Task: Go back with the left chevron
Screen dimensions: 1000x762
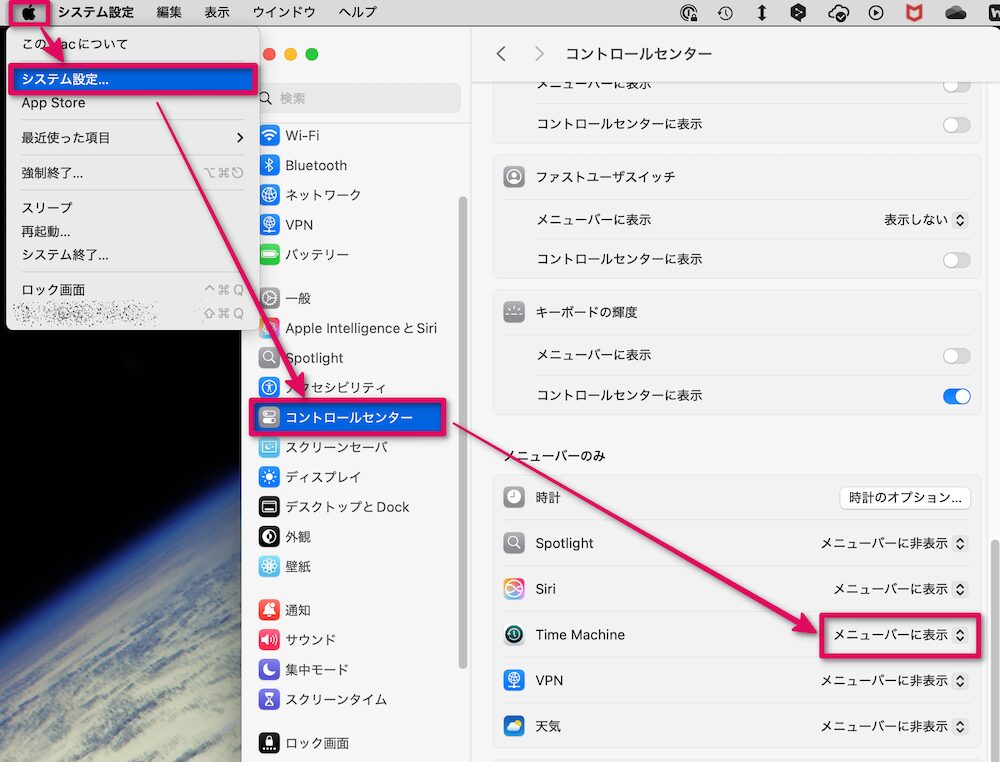Action: pyautogui.click(x=501, y=54)
